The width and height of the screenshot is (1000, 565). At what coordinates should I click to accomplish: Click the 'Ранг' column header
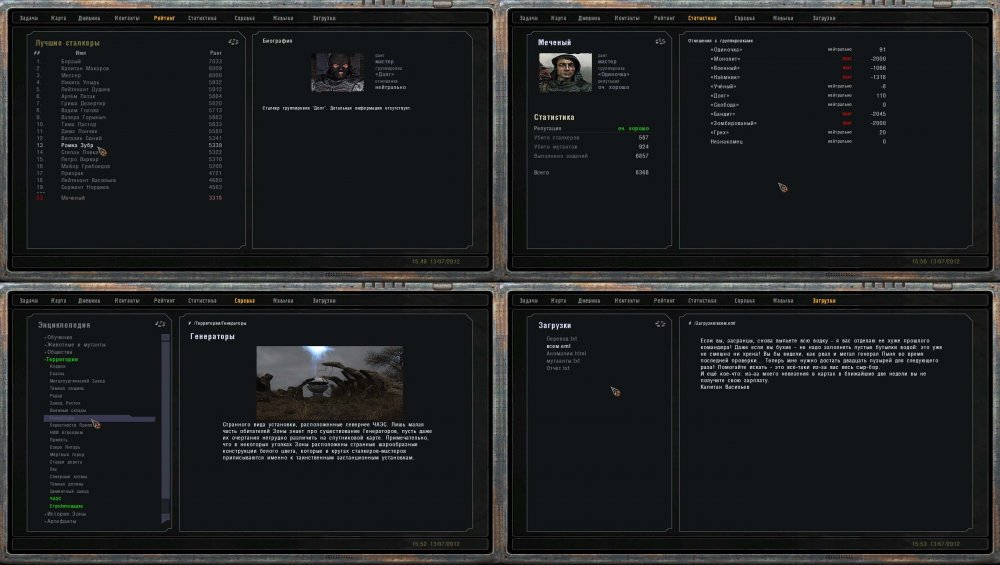pos(216,53)
